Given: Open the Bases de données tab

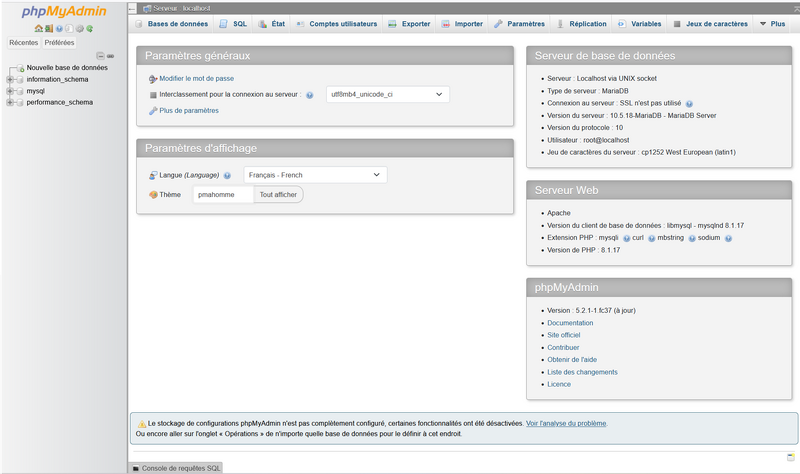Looking at the screenshot, I should (172, 24).
